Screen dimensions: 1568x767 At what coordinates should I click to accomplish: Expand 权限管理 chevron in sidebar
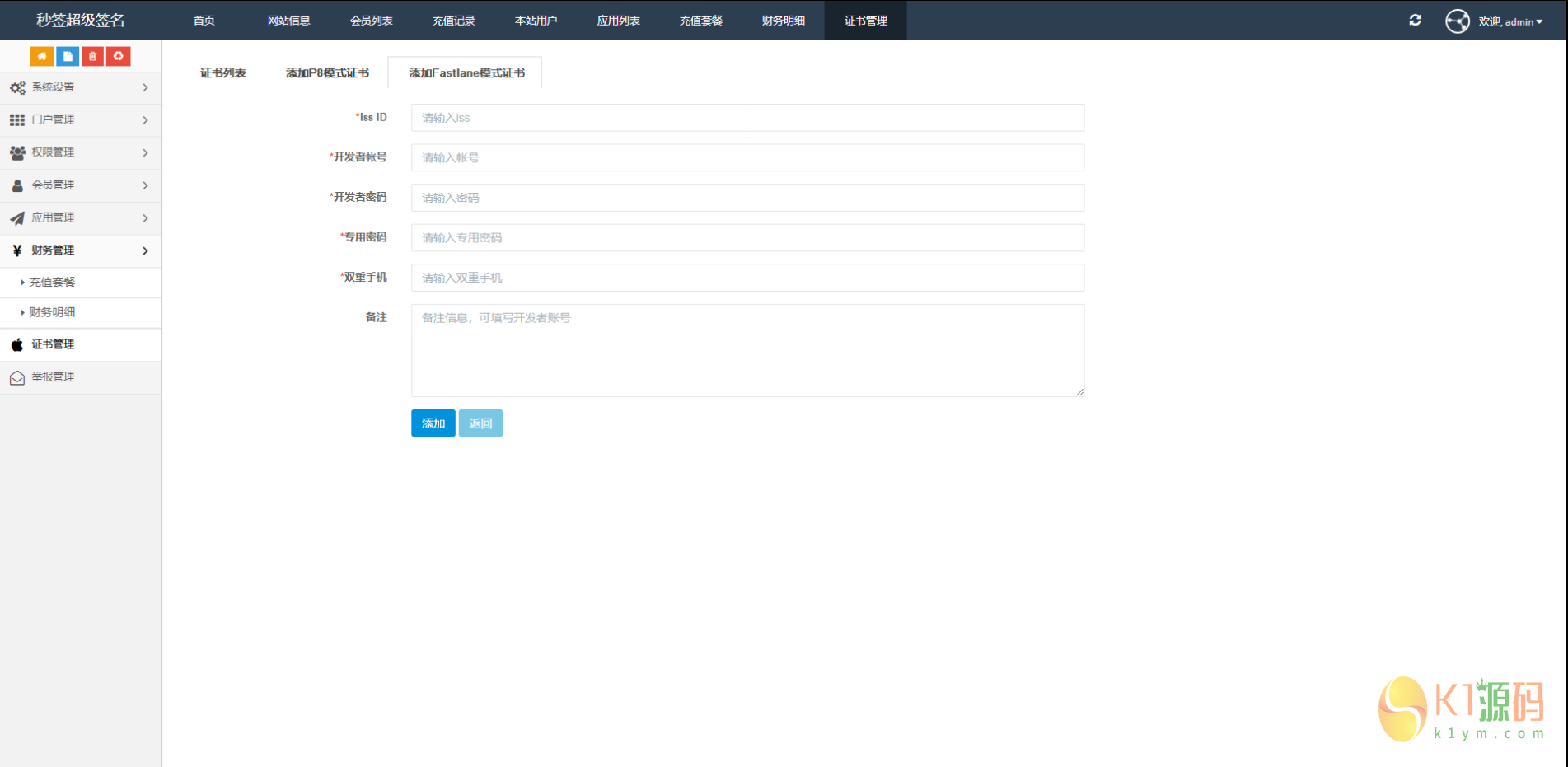click(x=145, y=152)
